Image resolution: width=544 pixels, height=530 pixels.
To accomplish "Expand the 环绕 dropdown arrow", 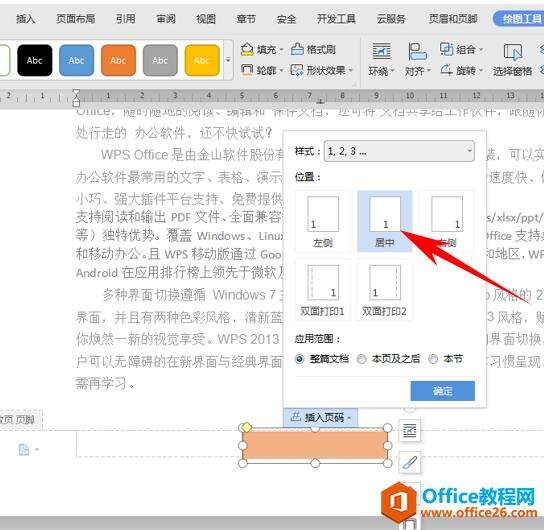I will (392, 71).
